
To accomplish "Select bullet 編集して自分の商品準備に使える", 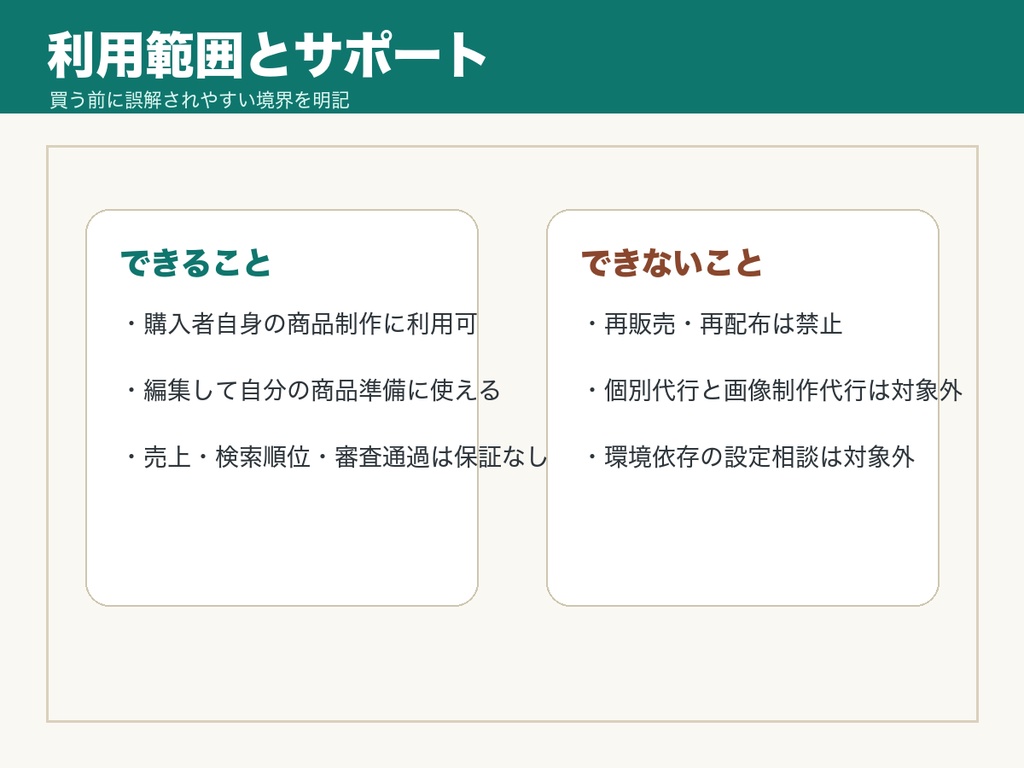I will point(313,391).
